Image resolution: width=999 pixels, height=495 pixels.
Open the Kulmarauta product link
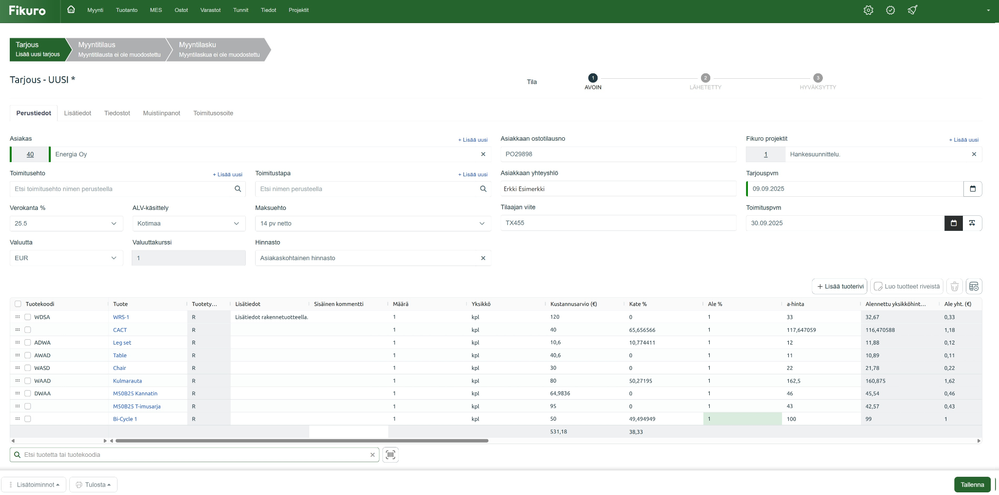point(127,380)
